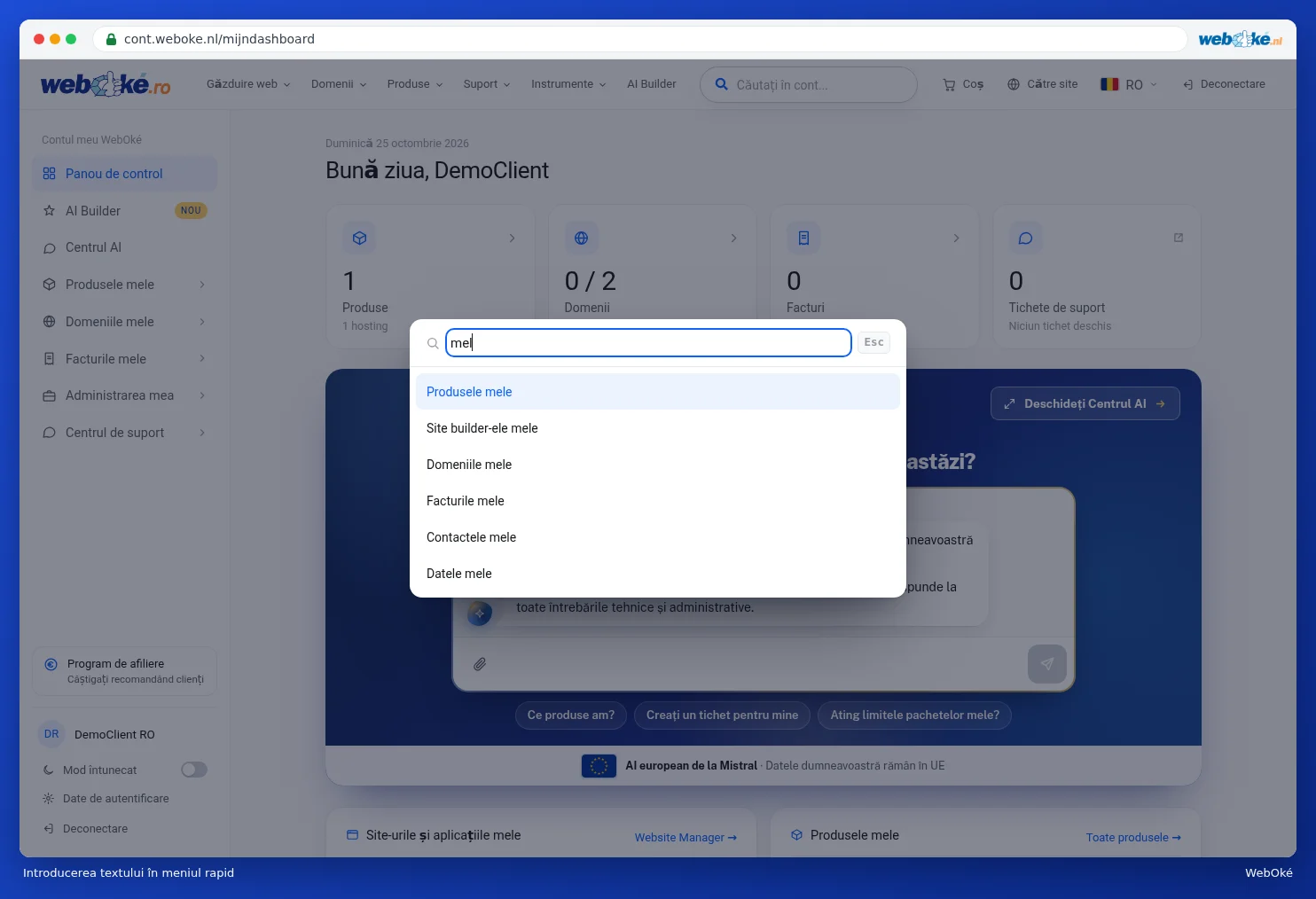Viewport: 1316px width, 899px height.
Task: Click the Date de autentificare gear icon
Action: pos(48,799)
